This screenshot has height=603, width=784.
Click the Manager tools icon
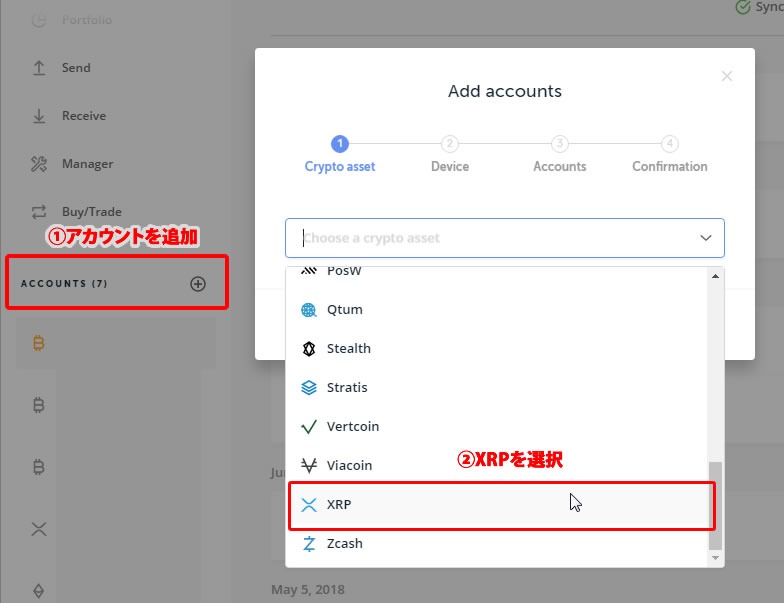[39, 164]
